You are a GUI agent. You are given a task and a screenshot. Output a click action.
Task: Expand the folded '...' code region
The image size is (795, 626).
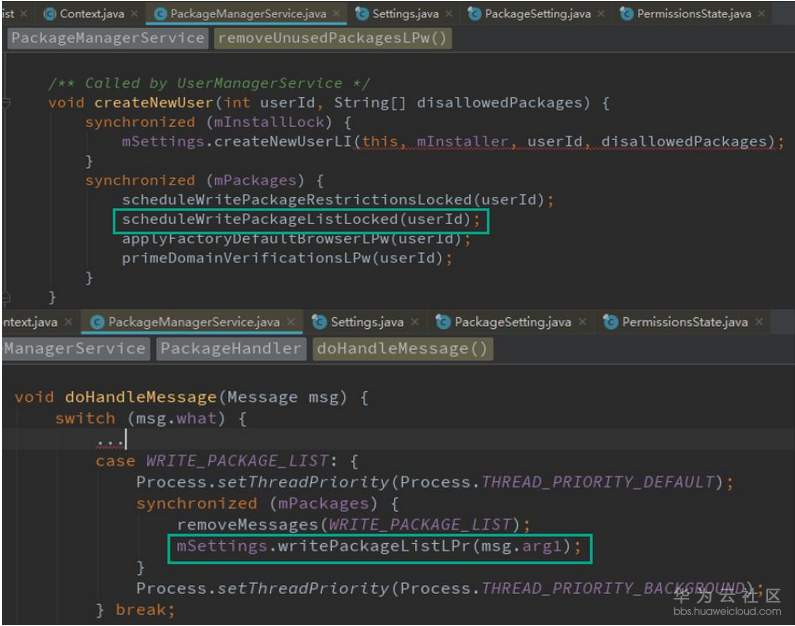click(110, 440)
